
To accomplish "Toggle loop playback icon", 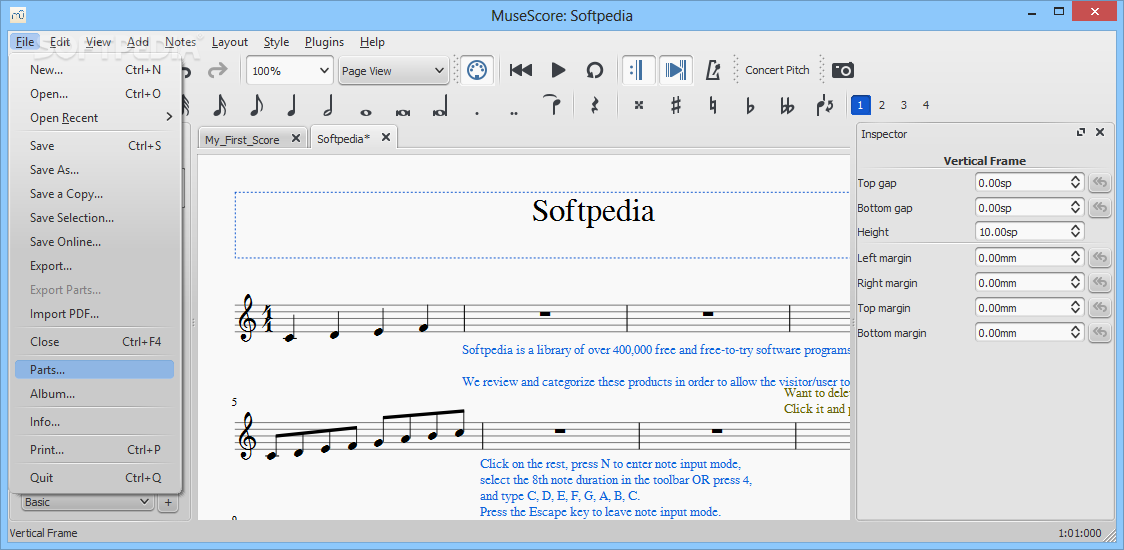I will pyautogui.click(x=595, y=70).
